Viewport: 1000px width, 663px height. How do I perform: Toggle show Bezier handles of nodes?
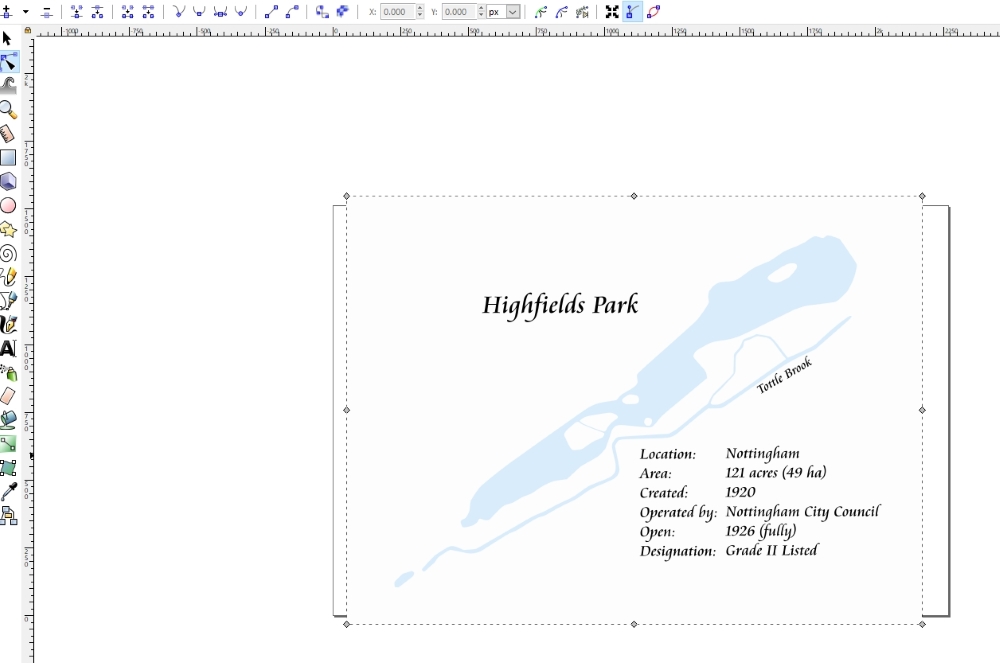point(632,11)
